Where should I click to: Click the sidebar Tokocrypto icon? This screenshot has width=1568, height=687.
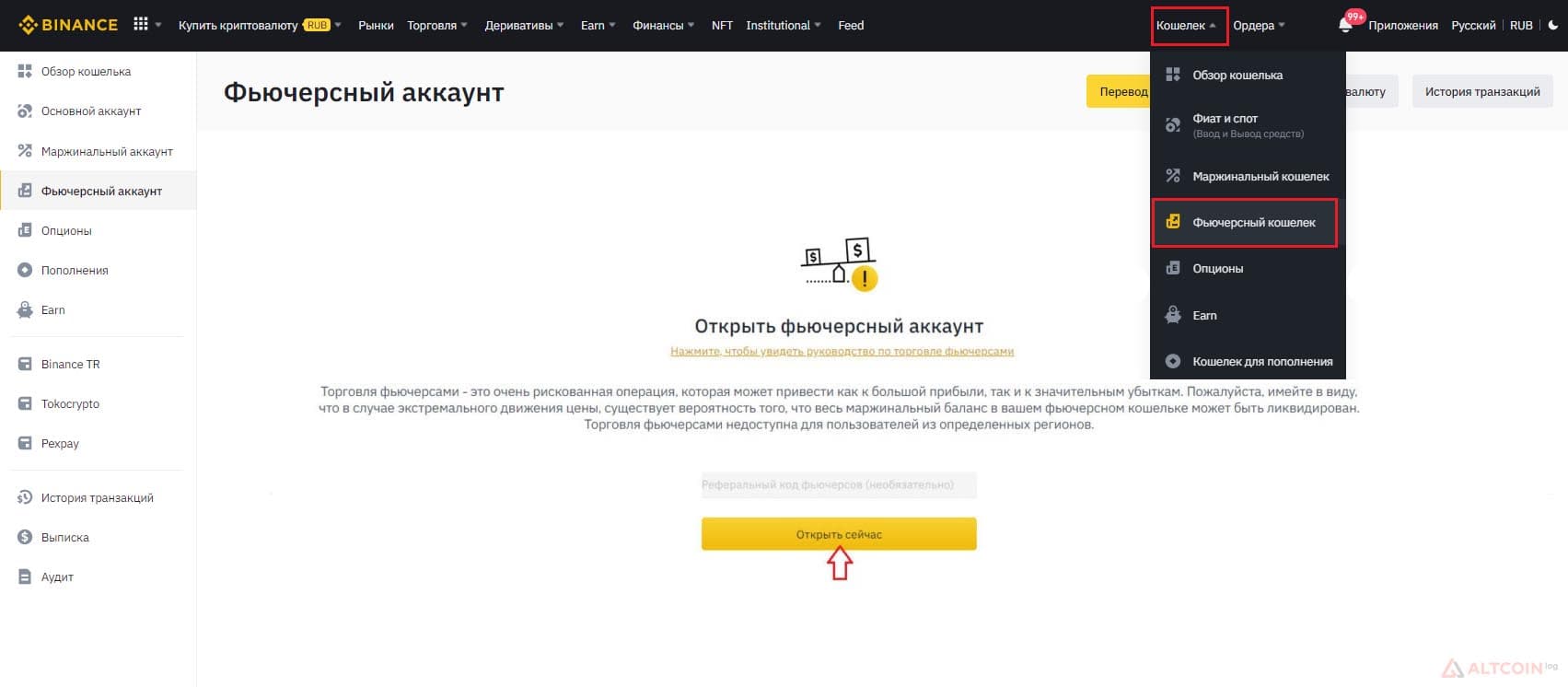coord(25,403)
